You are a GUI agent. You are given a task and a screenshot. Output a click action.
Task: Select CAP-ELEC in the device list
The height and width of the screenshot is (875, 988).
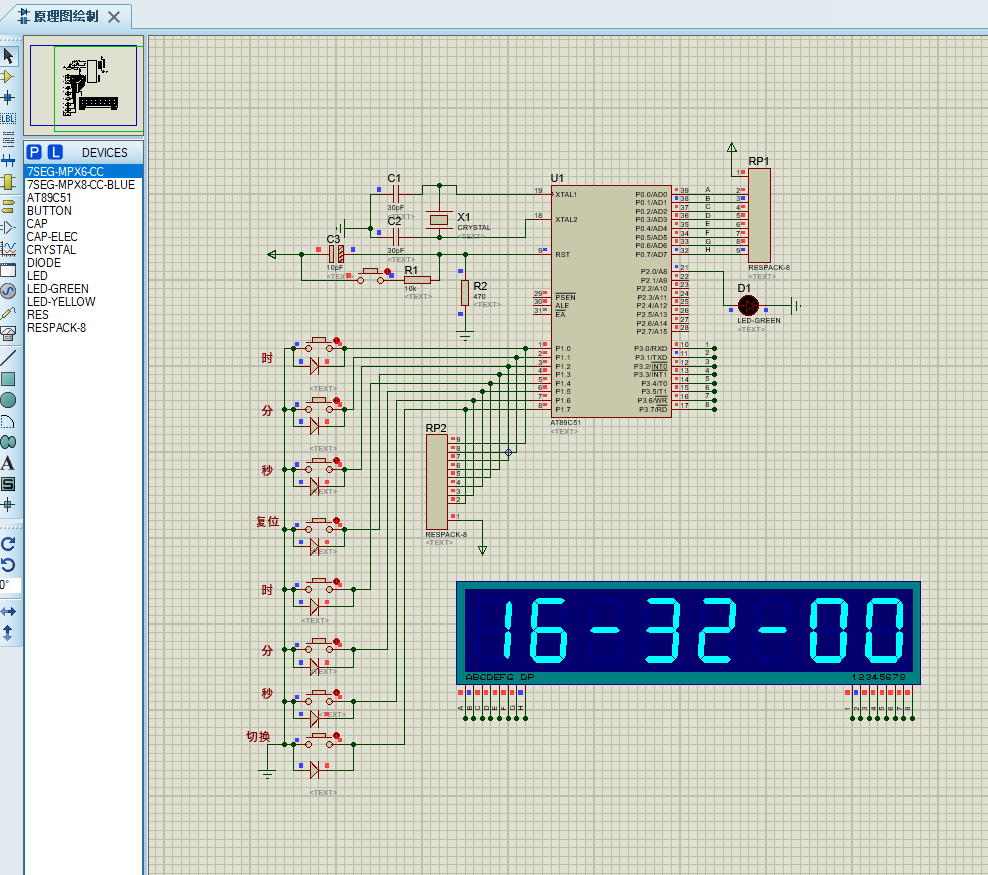pos(83,237)
